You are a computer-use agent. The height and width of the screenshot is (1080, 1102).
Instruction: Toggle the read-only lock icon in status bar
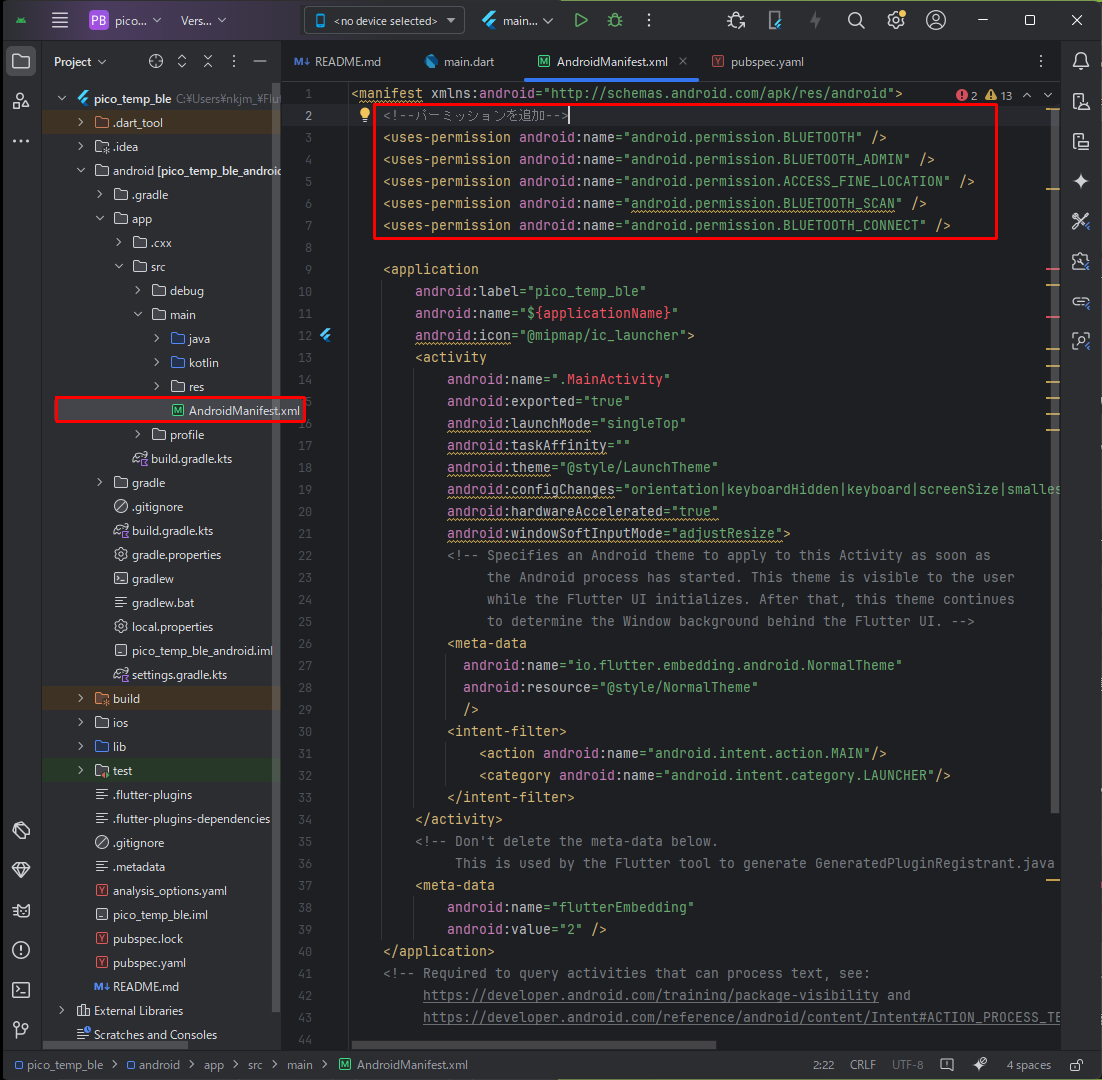pos(1076,1065)
